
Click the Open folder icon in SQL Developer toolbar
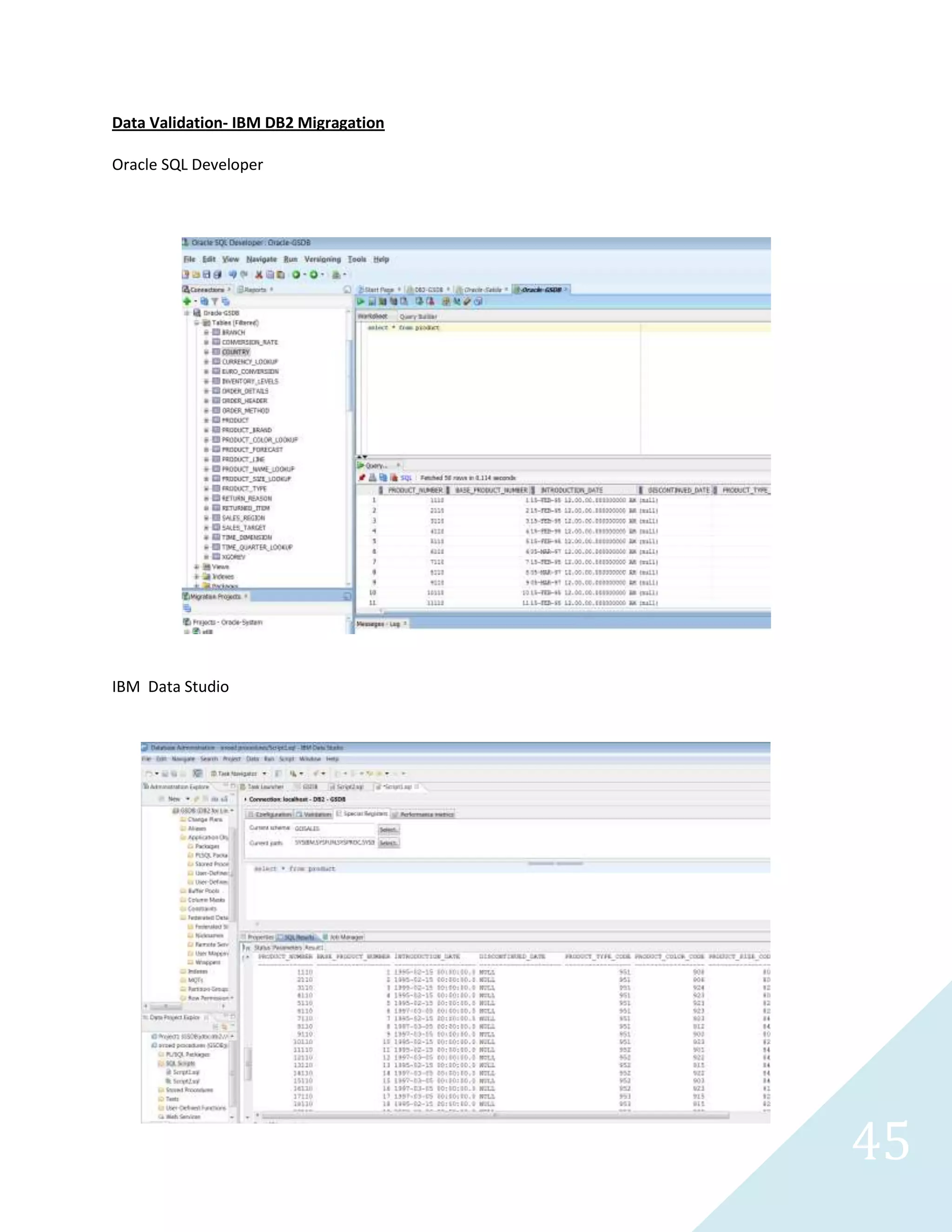pyautogui.click(x=196, y=275)
